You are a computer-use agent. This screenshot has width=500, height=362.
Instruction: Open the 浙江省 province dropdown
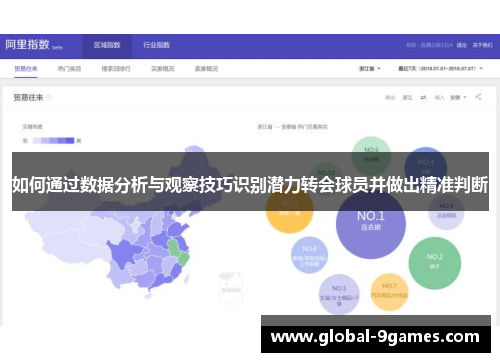[369, 69]
